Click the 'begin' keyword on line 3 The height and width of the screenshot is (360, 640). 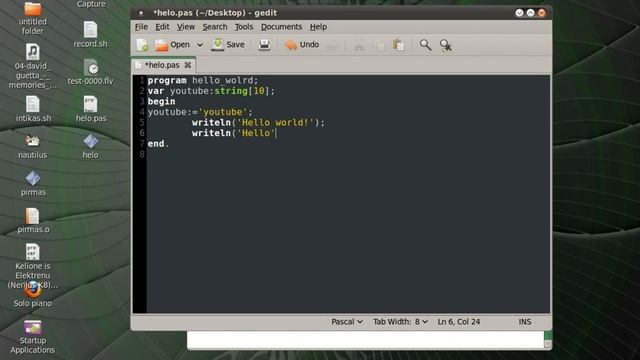point(161,102)
